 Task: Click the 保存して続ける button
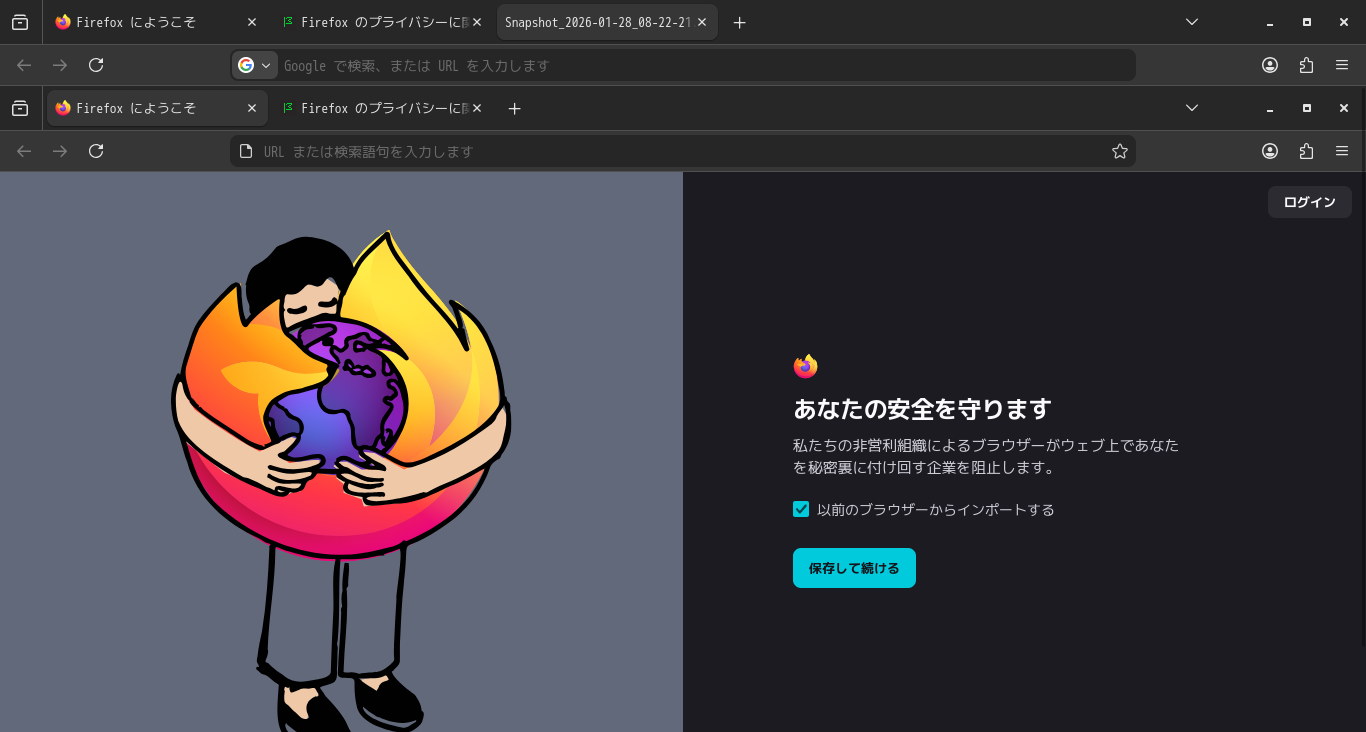coord(854,568)
